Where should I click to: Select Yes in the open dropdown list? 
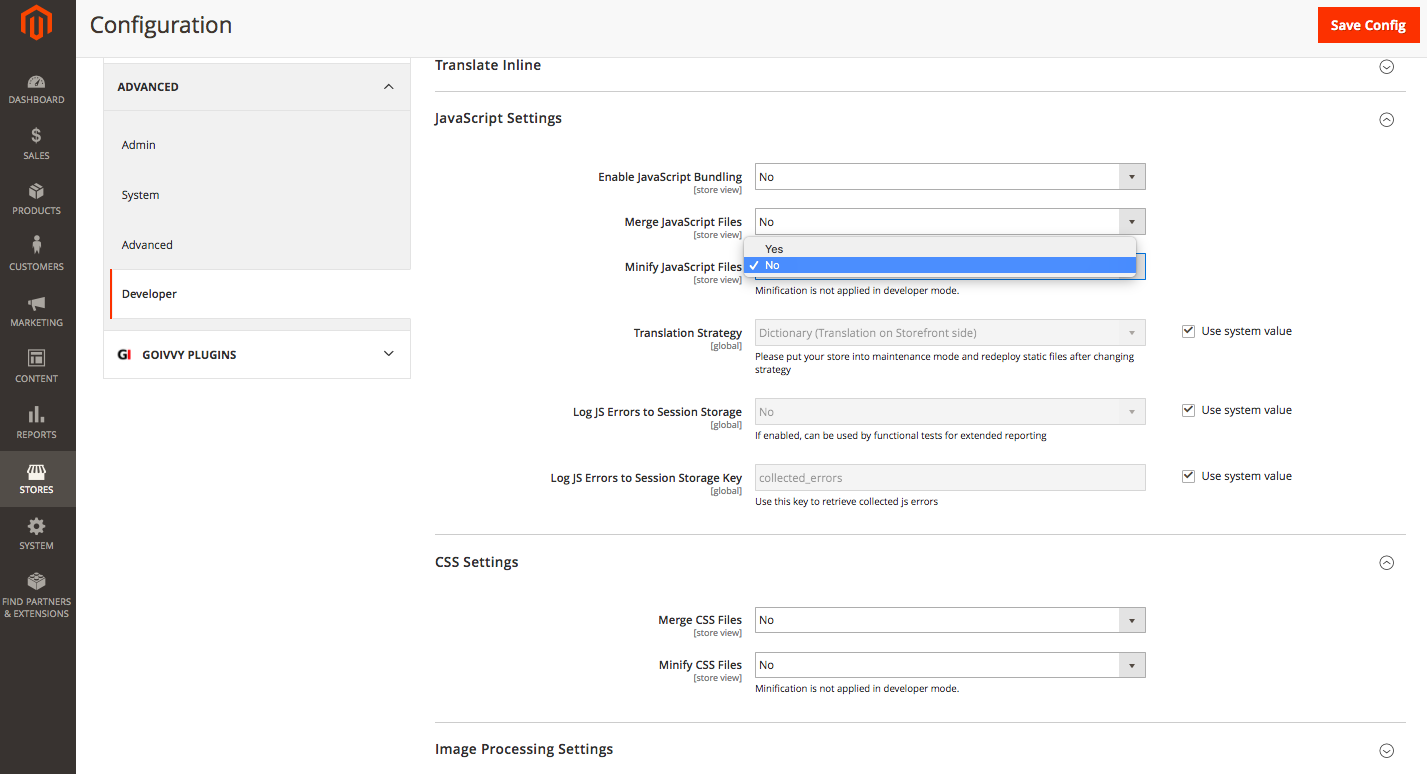(x=775, y=249)
